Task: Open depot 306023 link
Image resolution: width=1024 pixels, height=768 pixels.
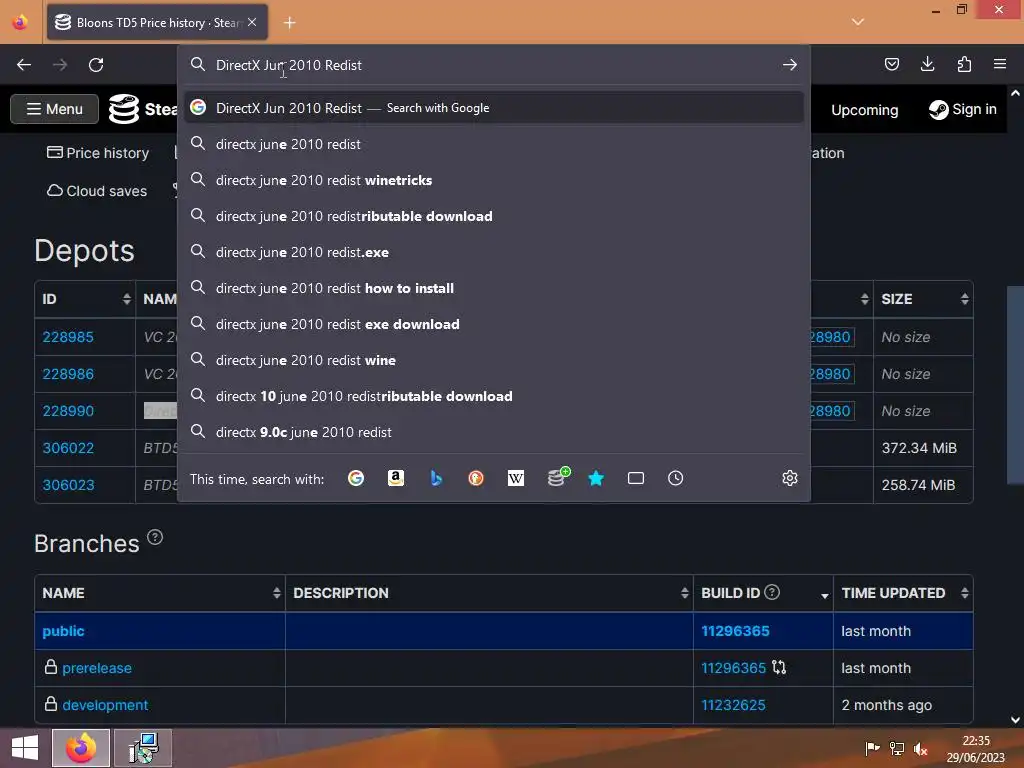Action: 68,485
